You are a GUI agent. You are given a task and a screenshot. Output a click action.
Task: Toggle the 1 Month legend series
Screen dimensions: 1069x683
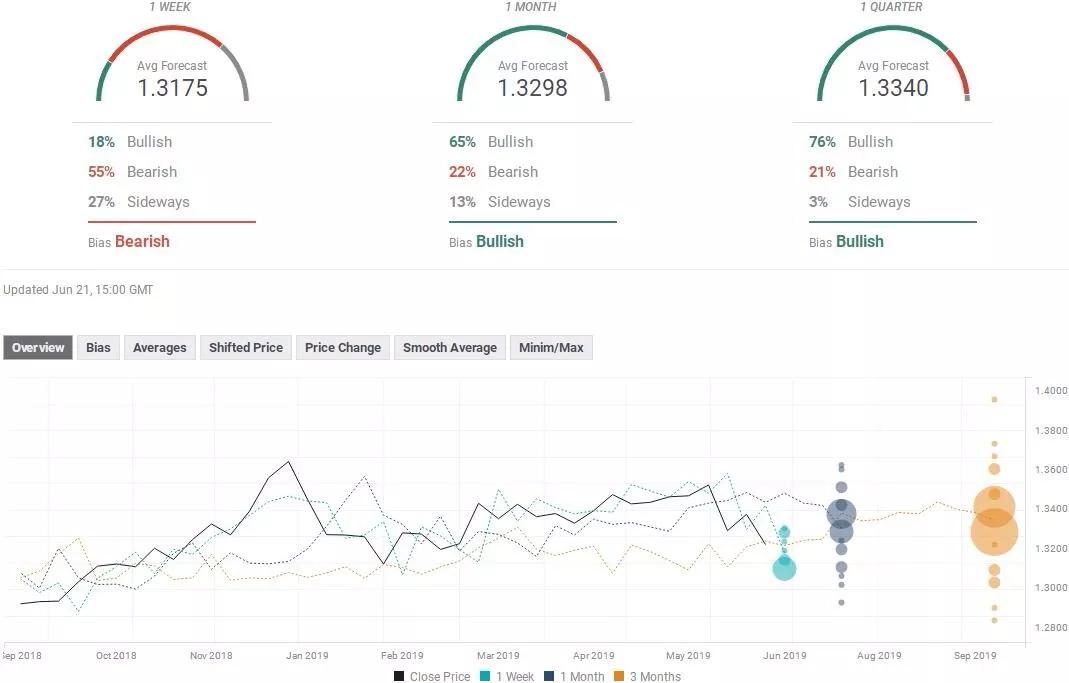coord(576,677)
